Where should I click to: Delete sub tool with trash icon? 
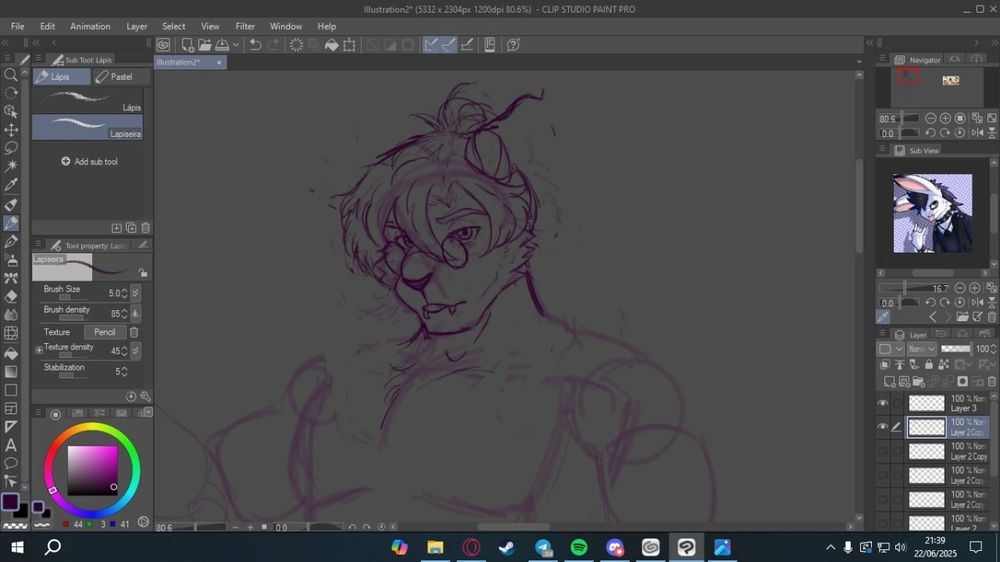tap(145, 228)
